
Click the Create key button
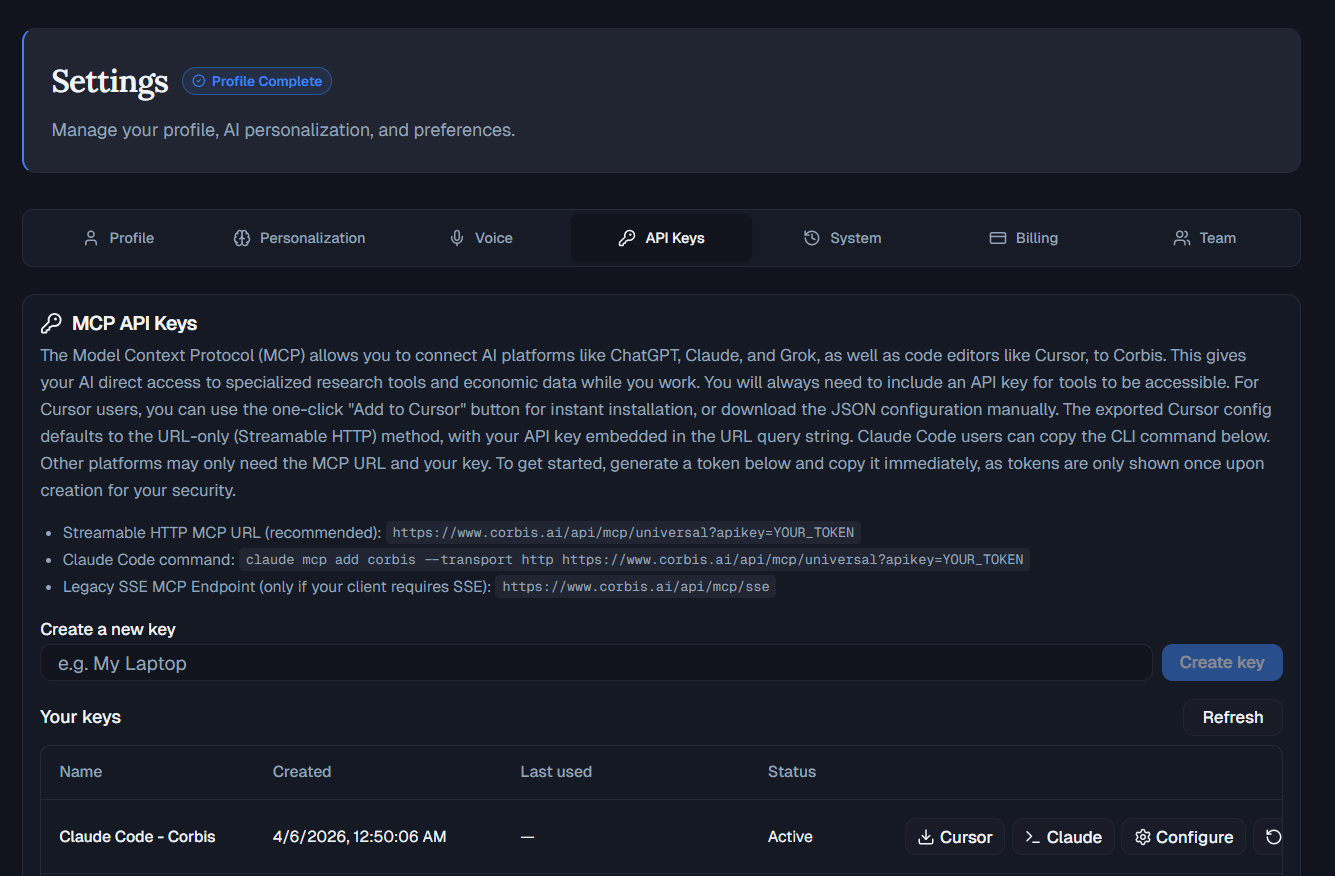pyautogui.click(x=1222, y=662)
